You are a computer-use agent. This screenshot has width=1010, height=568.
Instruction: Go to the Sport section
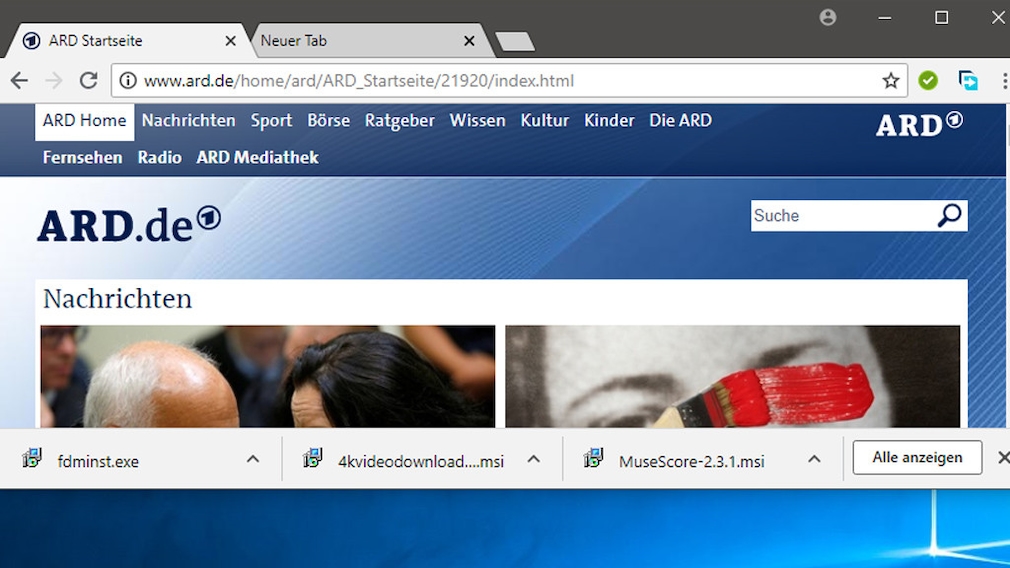pos(271,121)
